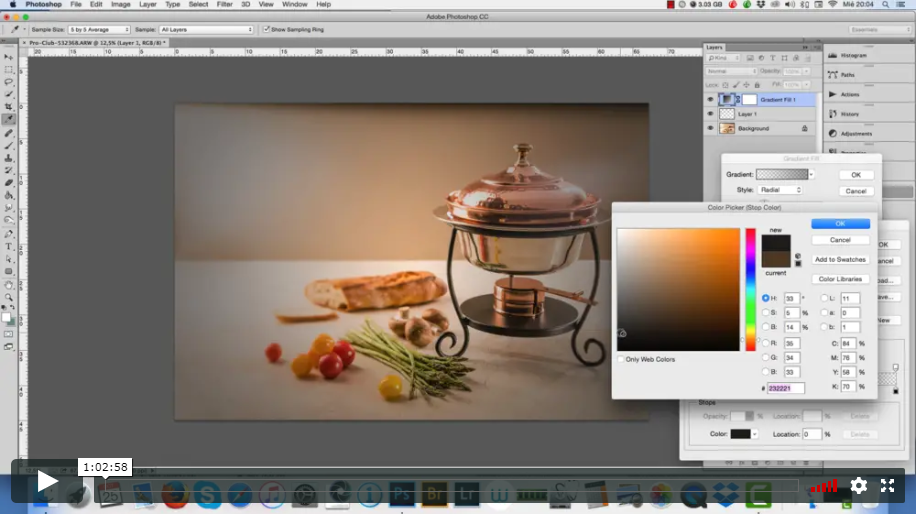Select the Move tool
Viewport: 916px width, 515px height.
[8, 57]
